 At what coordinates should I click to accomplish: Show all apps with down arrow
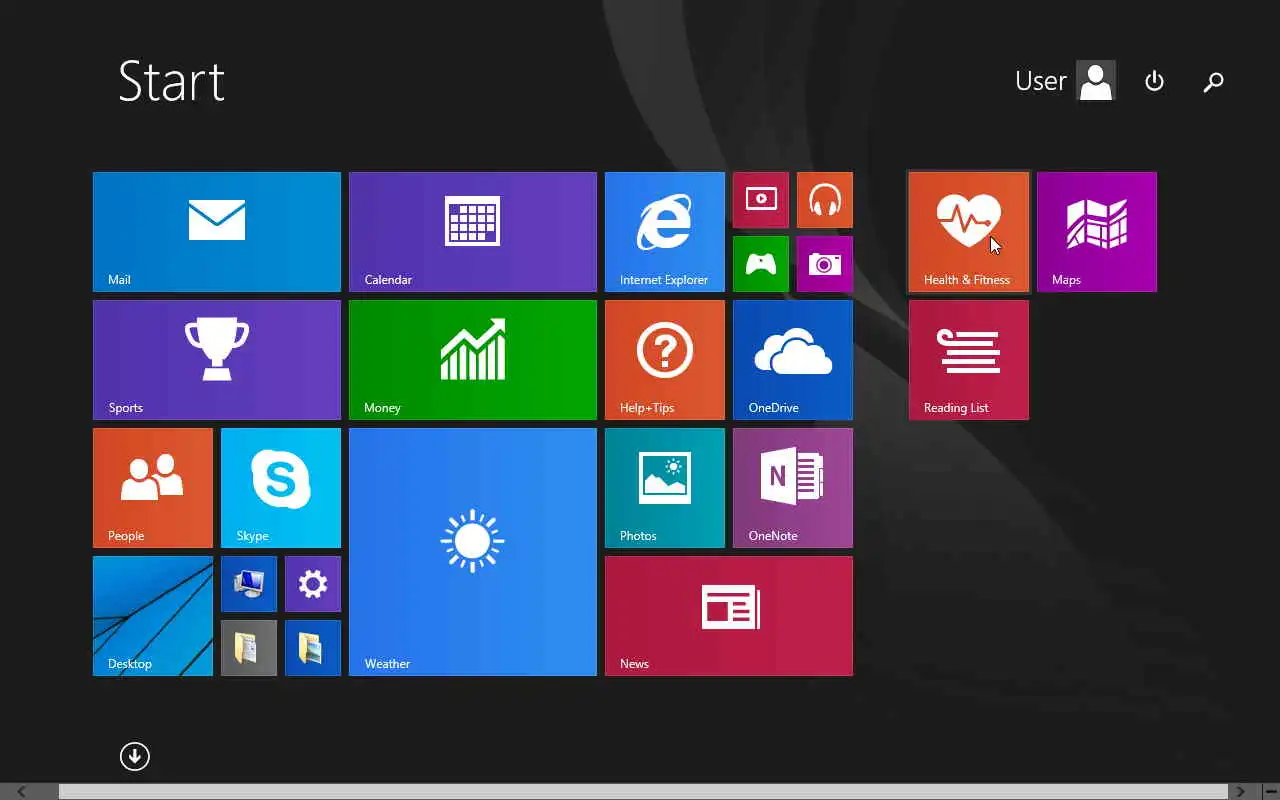[135, 756]
